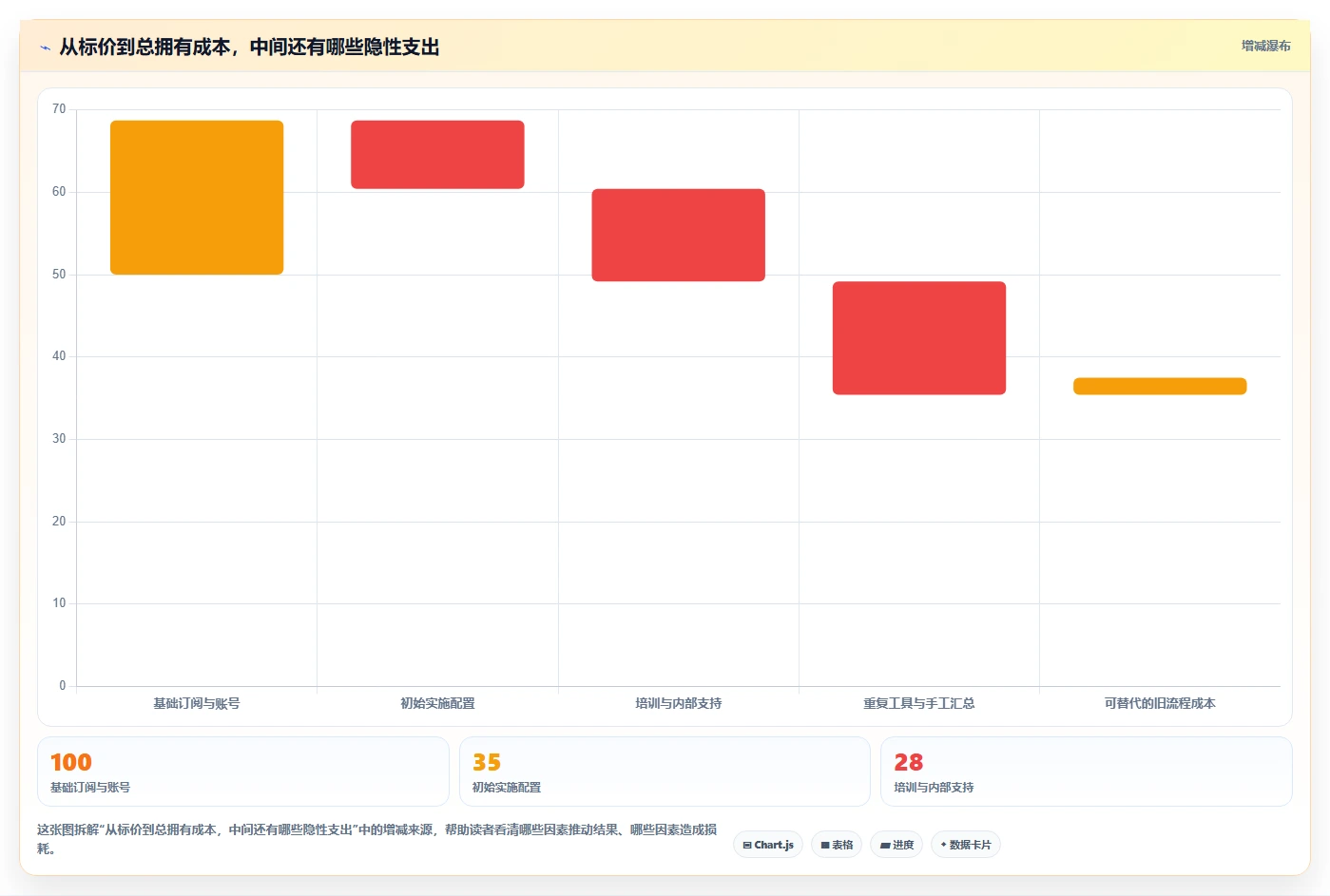Image resolution: width=1330 pixels, height=896 pixels.
Task: Click the 增减瀑布 label in header
Action: 1265,46
